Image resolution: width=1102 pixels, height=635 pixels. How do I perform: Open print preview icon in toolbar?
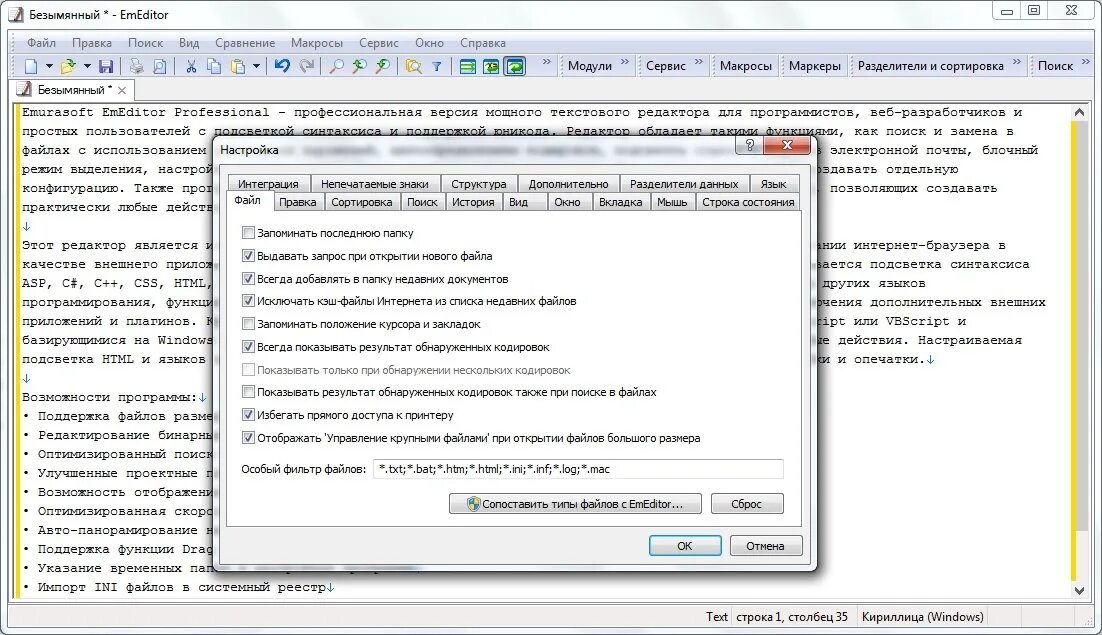coord(160,66)
